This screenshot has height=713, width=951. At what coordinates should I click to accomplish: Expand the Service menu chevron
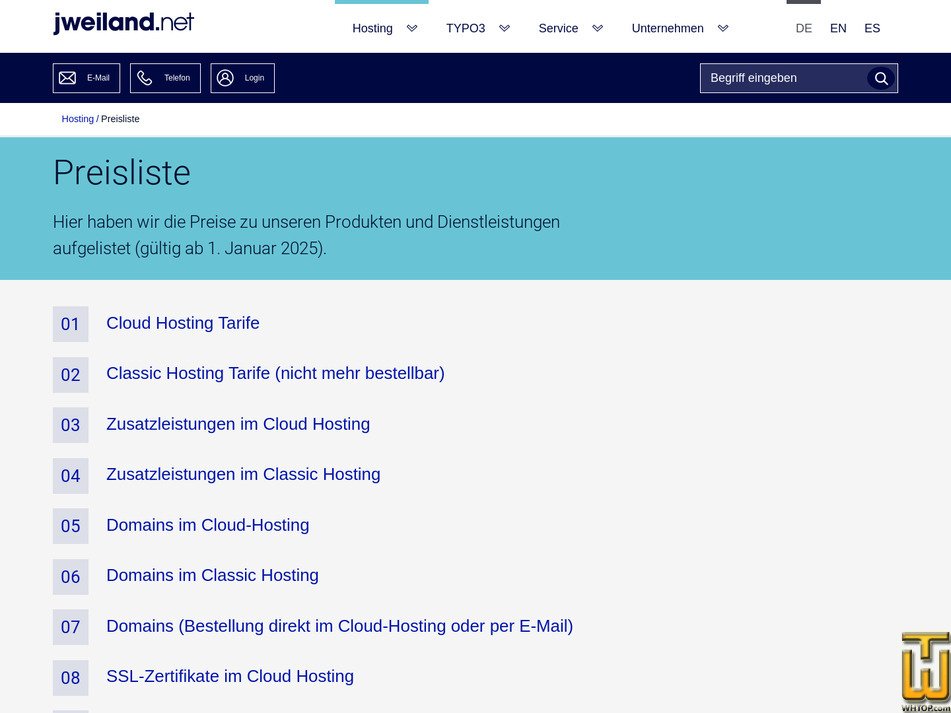(x=597, y=28)
